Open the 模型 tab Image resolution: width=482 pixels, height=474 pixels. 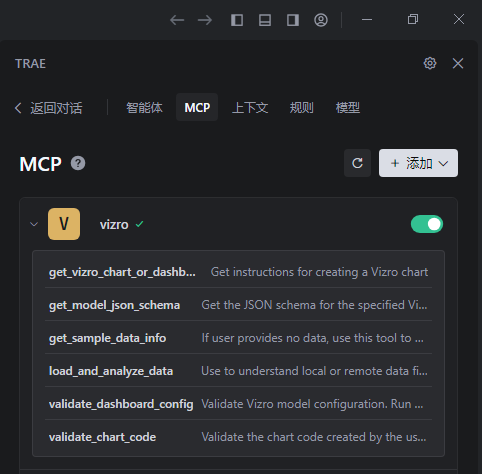pyautogui.click(x=348, y=108)
